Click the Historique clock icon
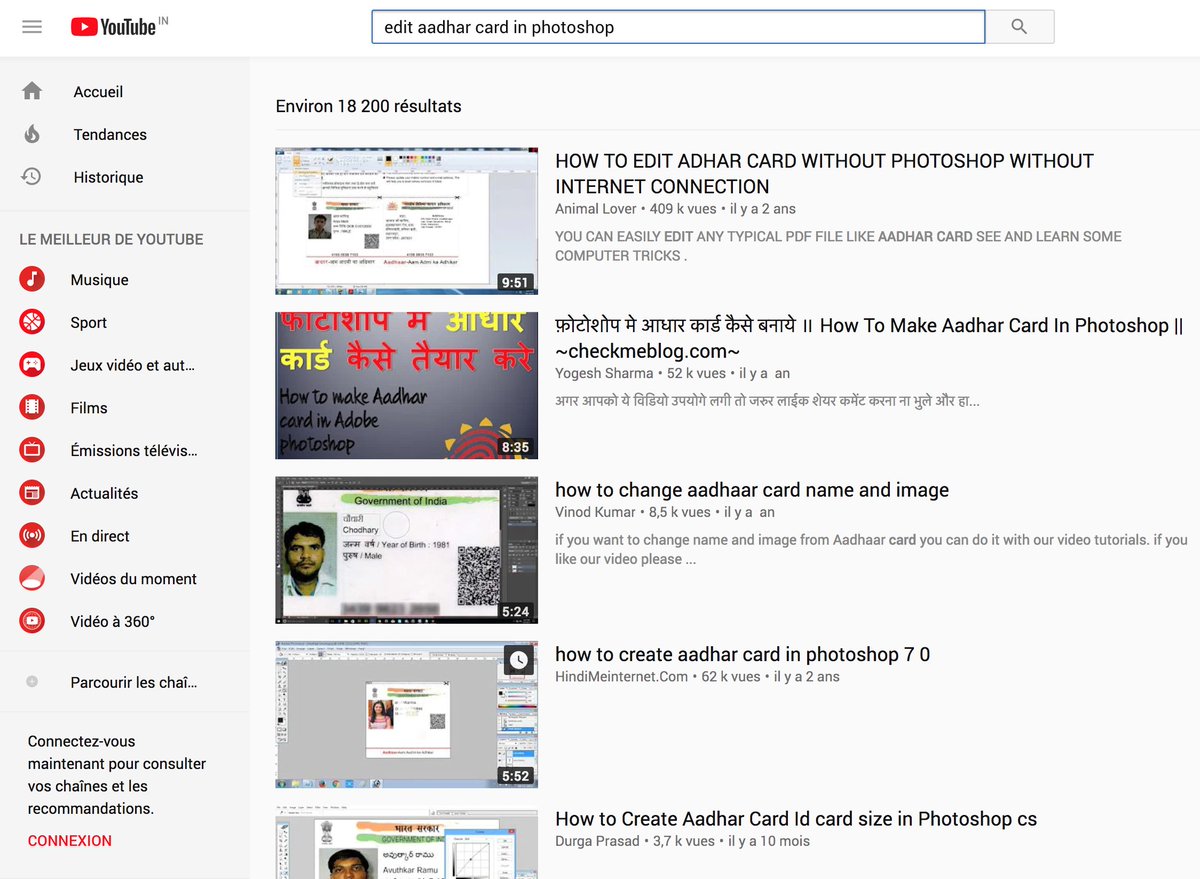This screenshot has height=879, width=1200. click(x=32, y=177)
